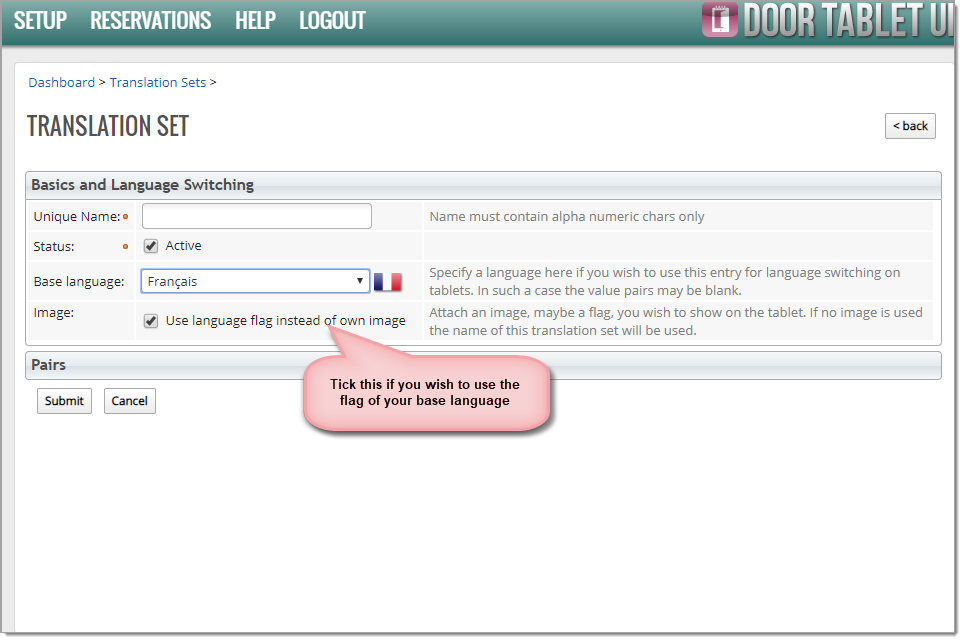Viewport: 963px width, 641px height.
Task: Go to the Dashboard breadcrumb link
Action: point(61,83)
